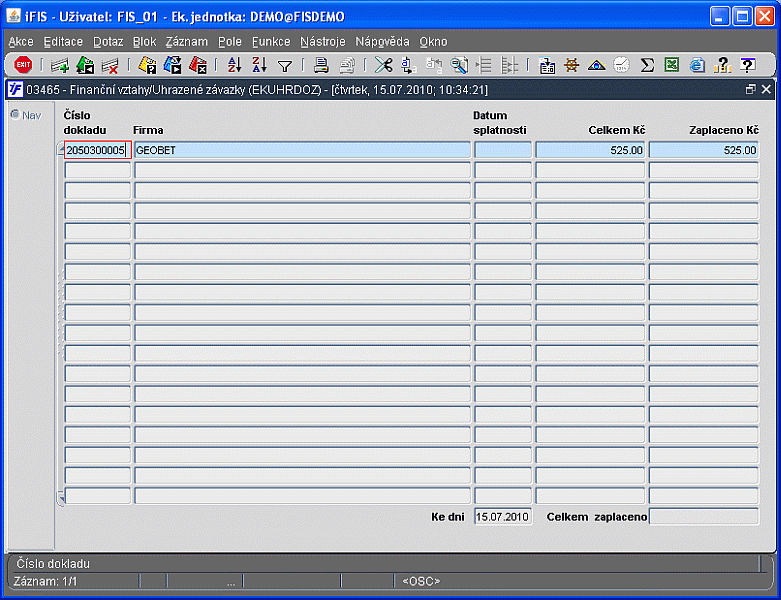
Task: Click the magnifying glass search icon
Action: [x=459, y=65]
